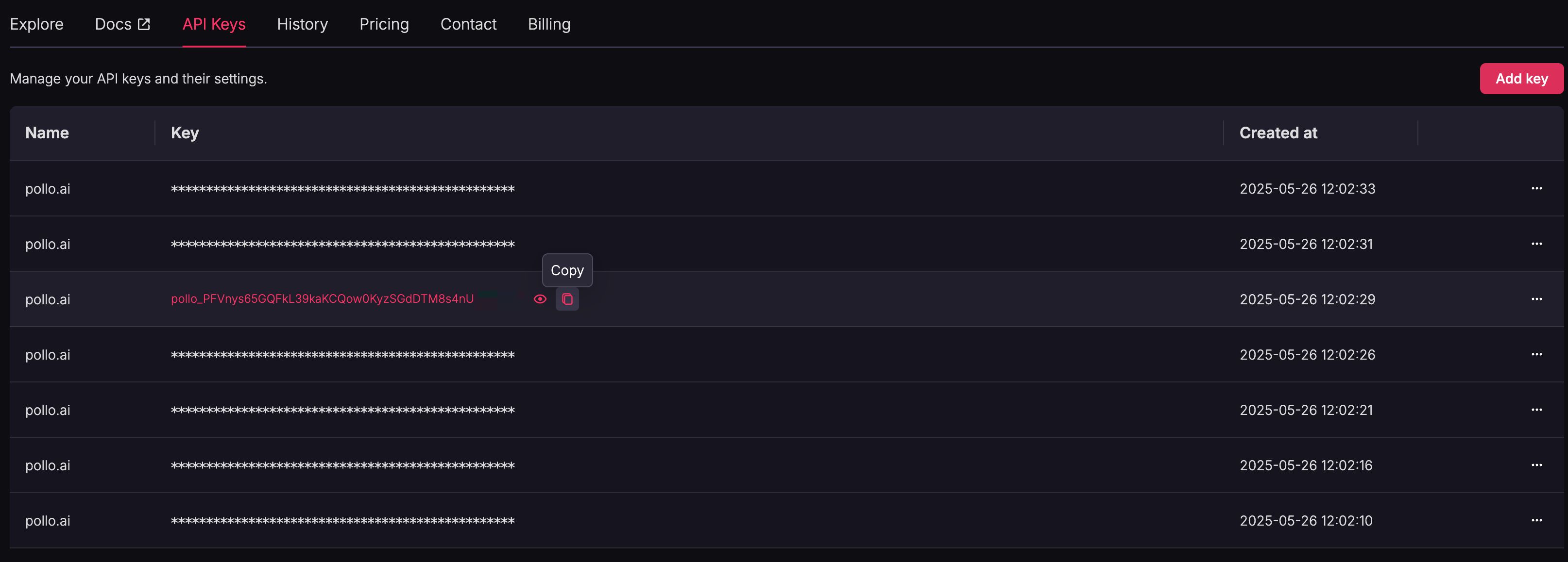Open the Billing tab

[x=548, y=24]
